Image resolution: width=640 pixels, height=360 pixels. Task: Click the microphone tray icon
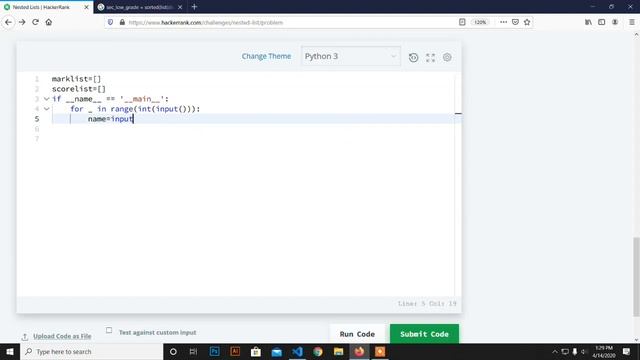pos(575,351)
